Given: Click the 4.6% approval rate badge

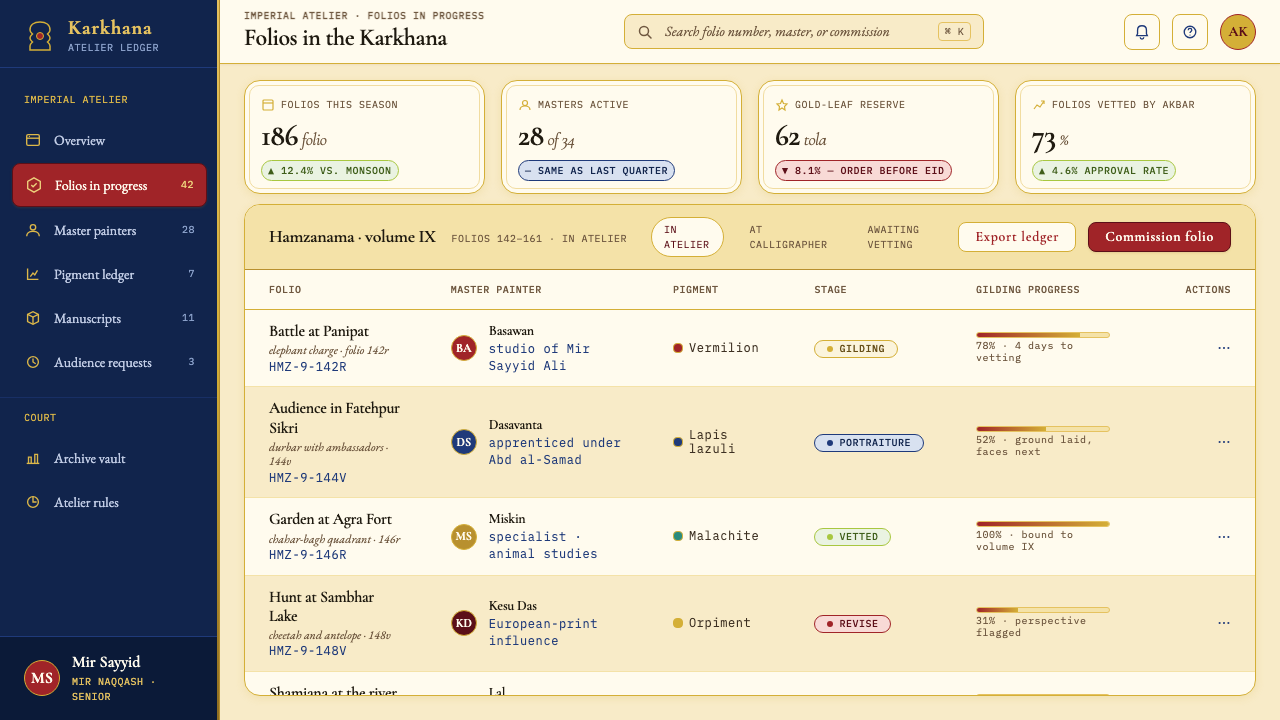Looking at the screenshot, I should [x=1104, y=171].
